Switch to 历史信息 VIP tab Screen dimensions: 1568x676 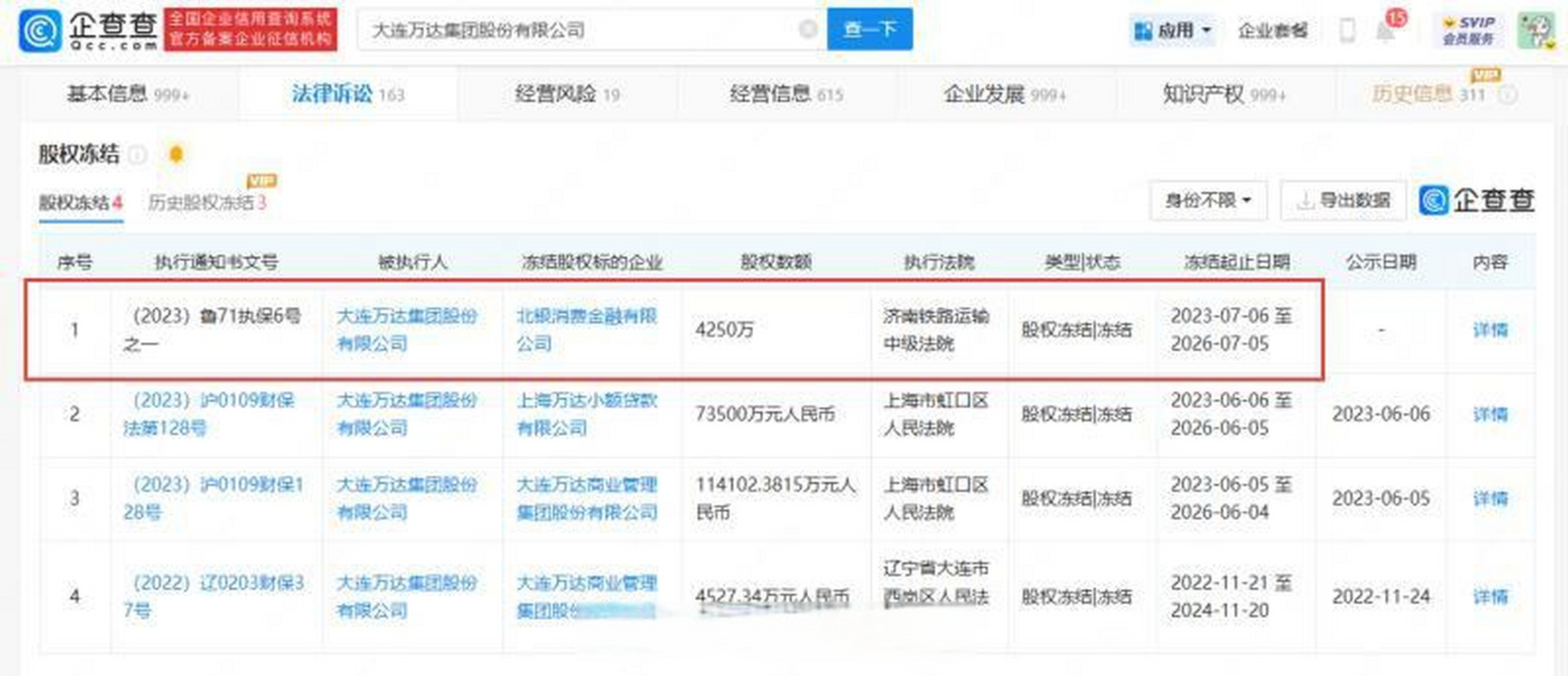(1428, 95)
